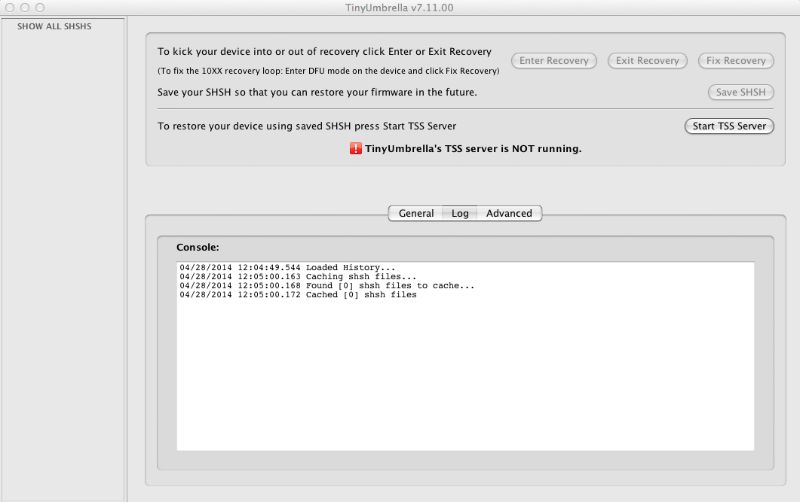Switch to the General tab
The width and height of the screenshot is (800, 502).
click(416, 213)
